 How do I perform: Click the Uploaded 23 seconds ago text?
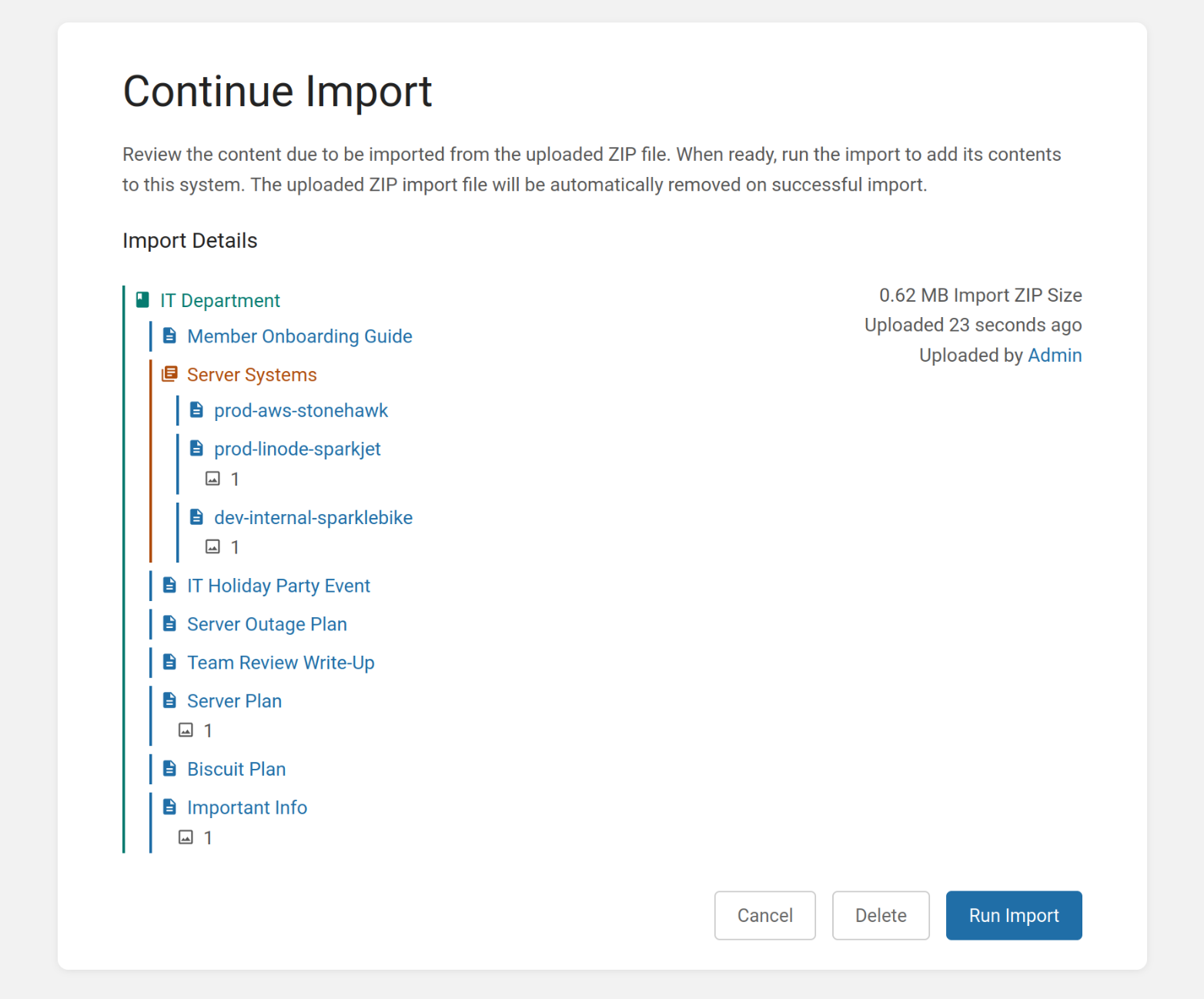pos(973,325)
